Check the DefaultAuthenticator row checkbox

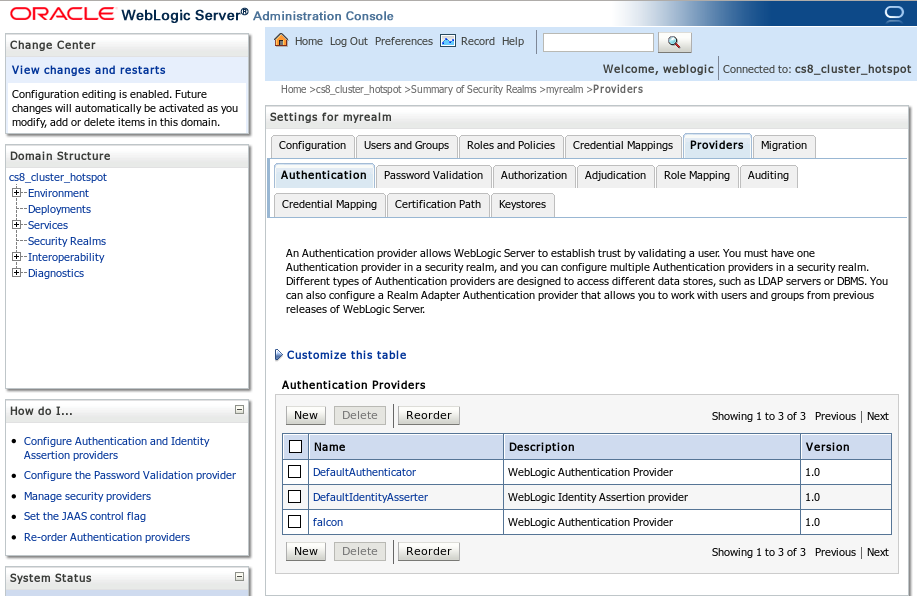point(295,471)
